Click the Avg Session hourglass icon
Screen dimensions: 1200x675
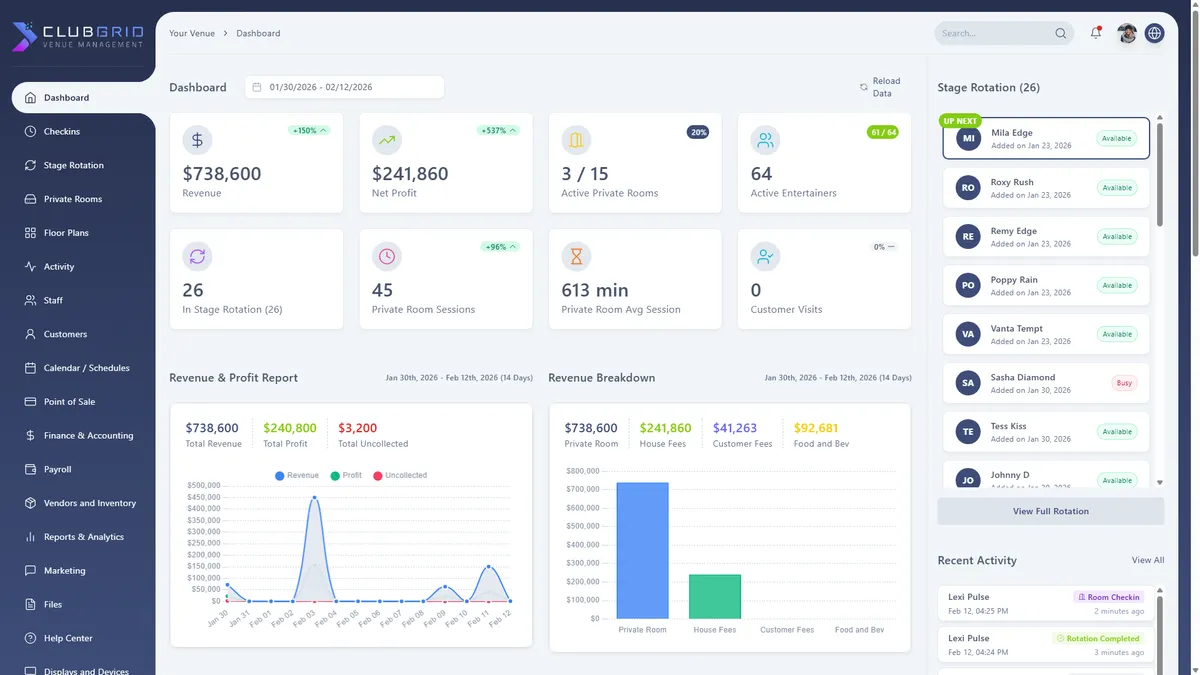click(576, 257)
